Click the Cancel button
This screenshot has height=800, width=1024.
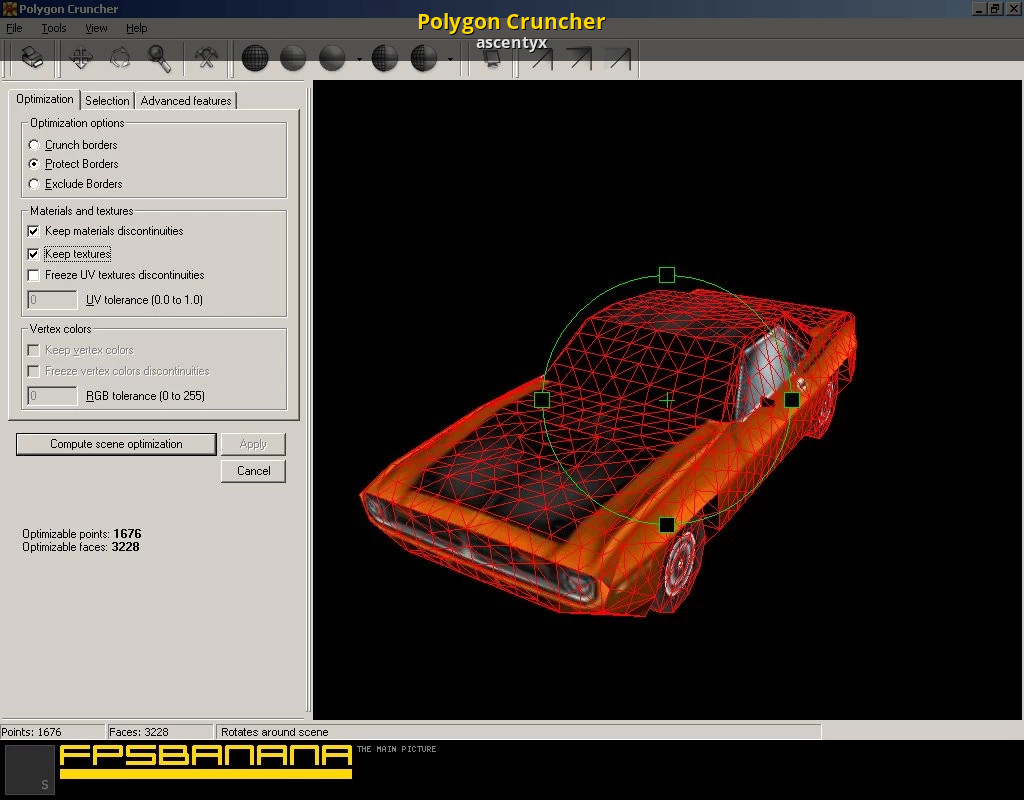(x=253, y=471)
